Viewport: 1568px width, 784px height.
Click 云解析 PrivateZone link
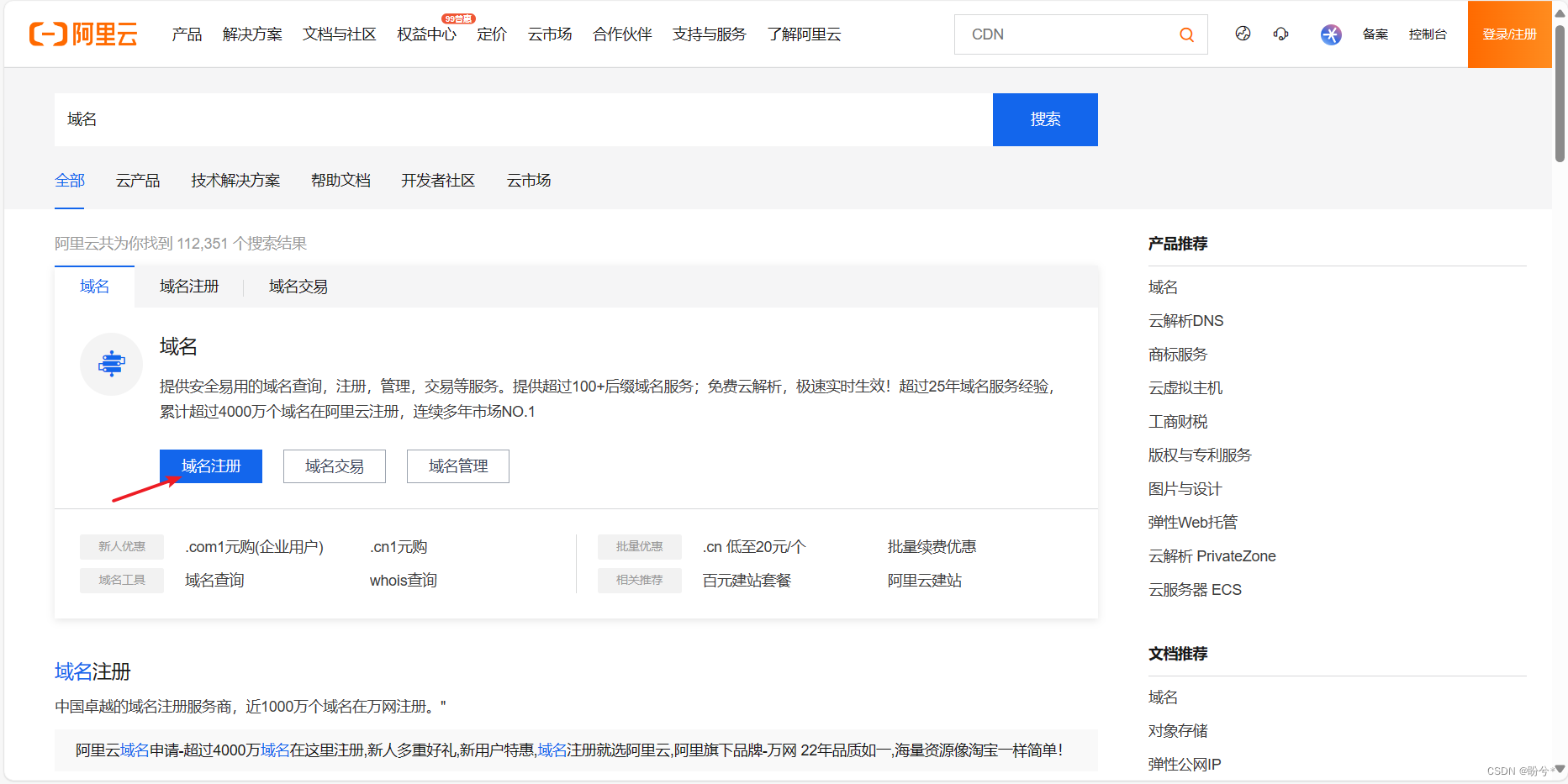point(1212,556)
